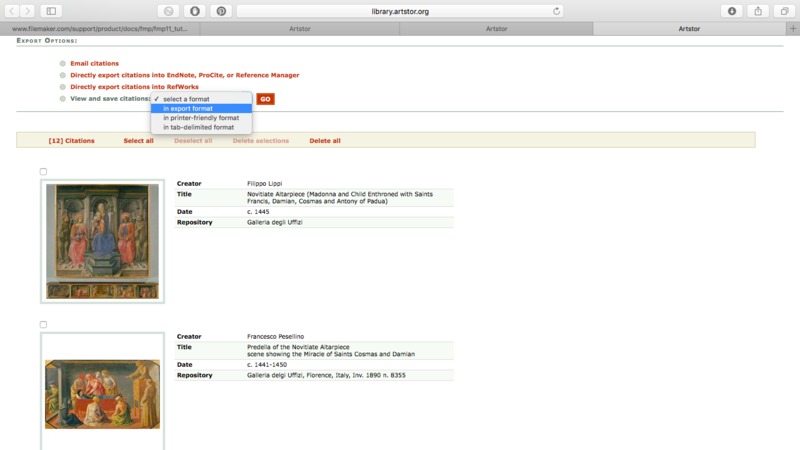Click the Delete all link

pyautogui.click(x=324, y=141)
